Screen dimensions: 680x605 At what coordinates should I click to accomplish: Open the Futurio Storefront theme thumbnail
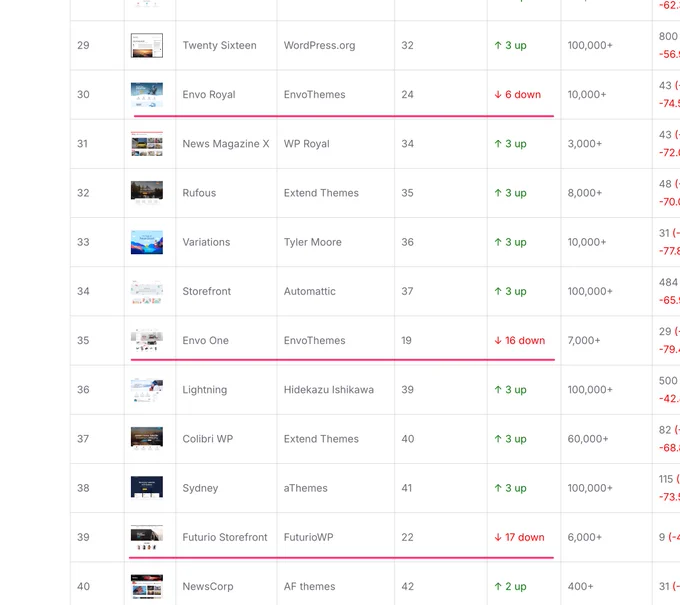(147, 537)
